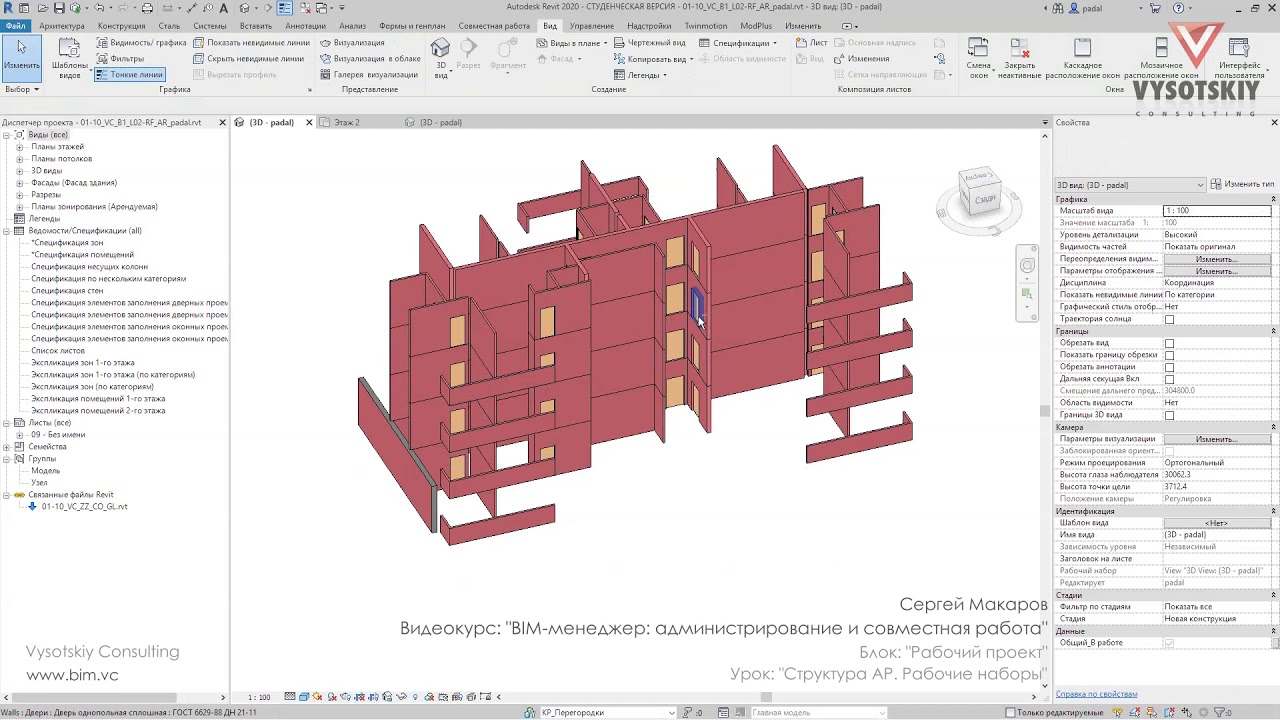Open the Выбор panel dropdown
The width and height of the screenshot is (1280, 720).
[x=21, y=89]
